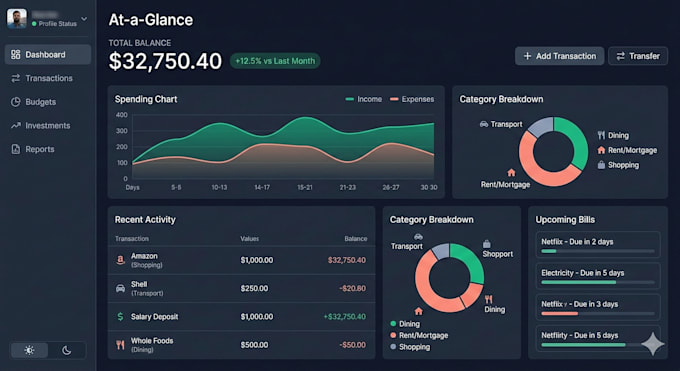Viewport: 680px width, 371px height.
Task: Click the Transactions arrows icon
Action: click(x=16, y=78)
